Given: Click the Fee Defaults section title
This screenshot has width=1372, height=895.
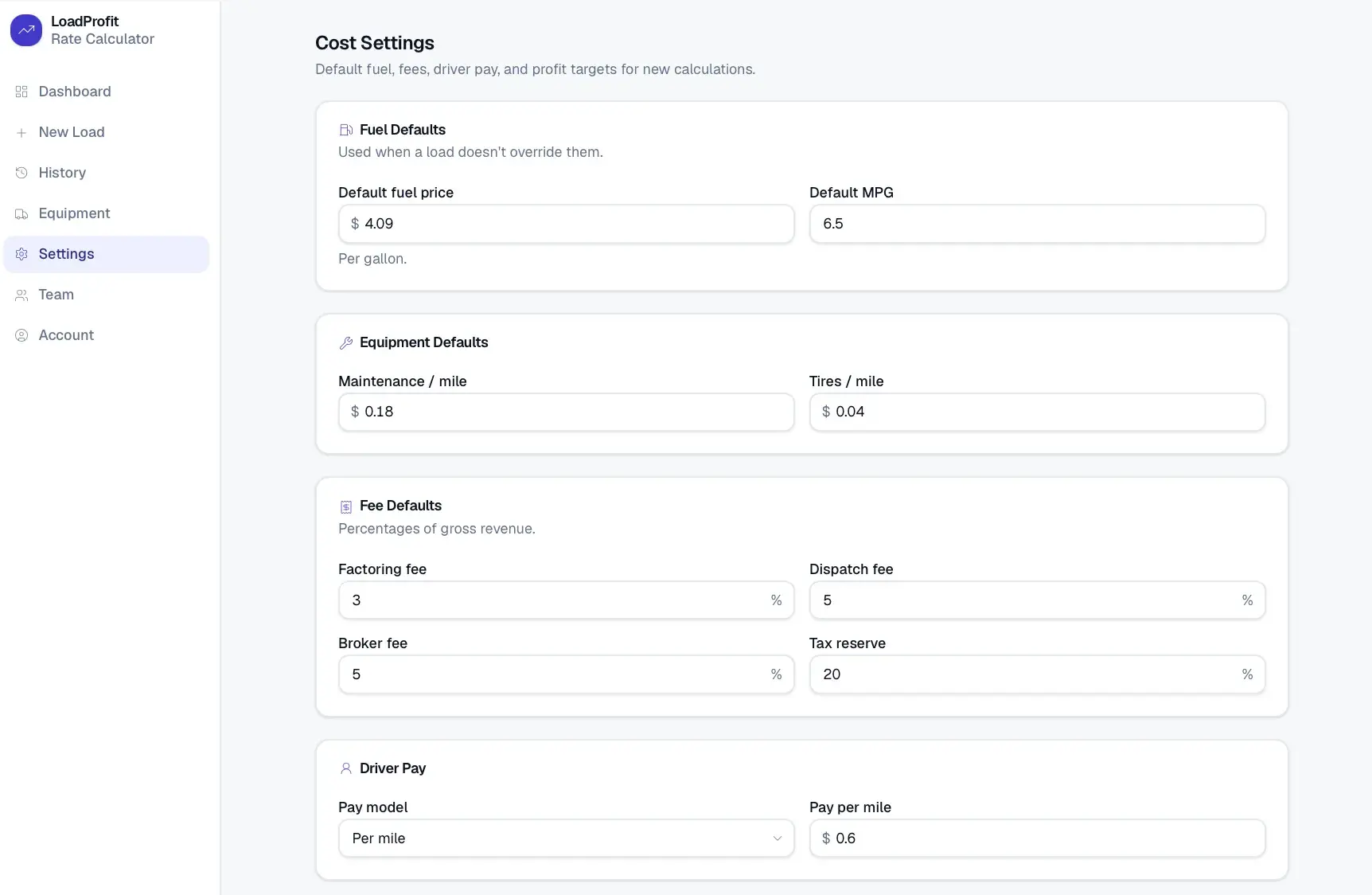Looking at the screenshot, I should tap(400, 506).
